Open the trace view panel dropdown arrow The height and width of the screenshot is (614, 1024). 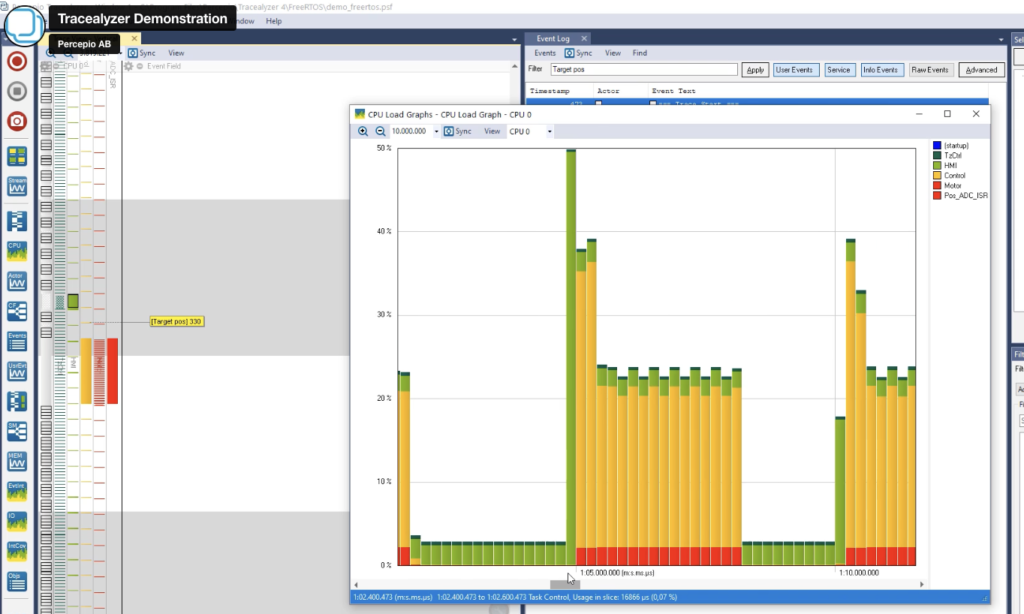pos(514,40)
